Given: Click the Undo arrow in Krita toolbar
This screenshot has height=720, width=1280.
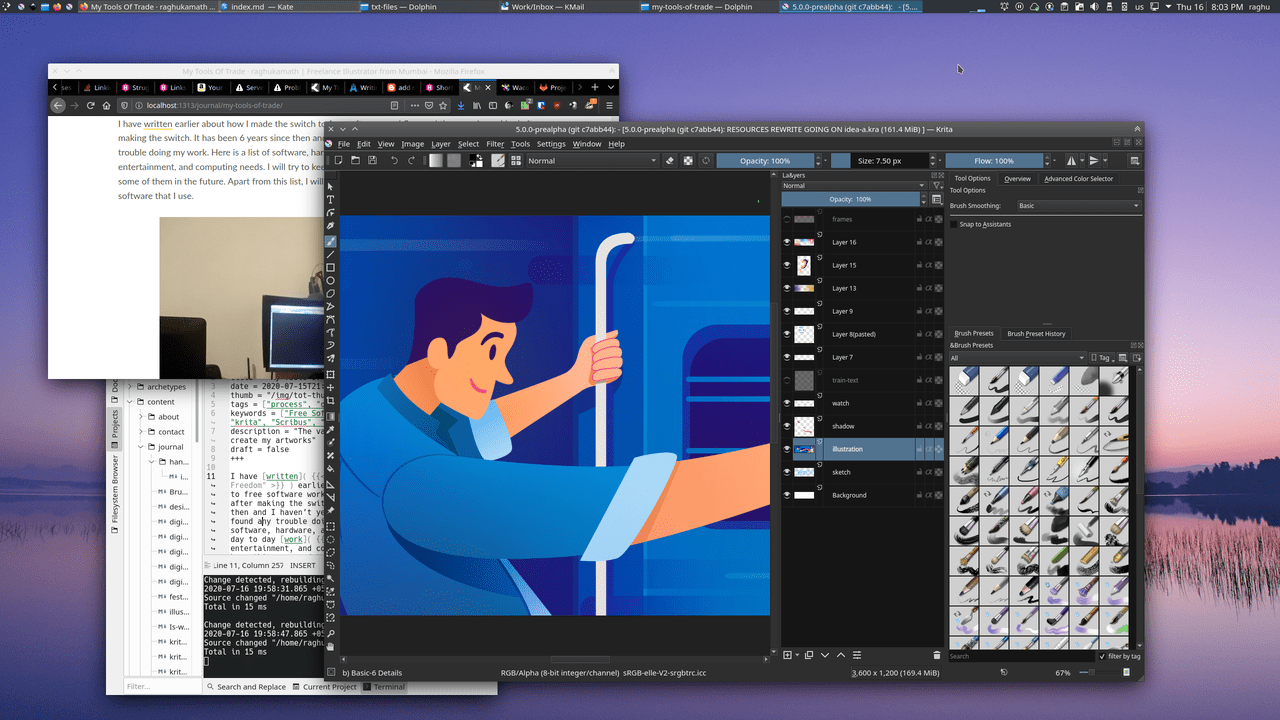Looking at the screenshot, I should point(394,160).
